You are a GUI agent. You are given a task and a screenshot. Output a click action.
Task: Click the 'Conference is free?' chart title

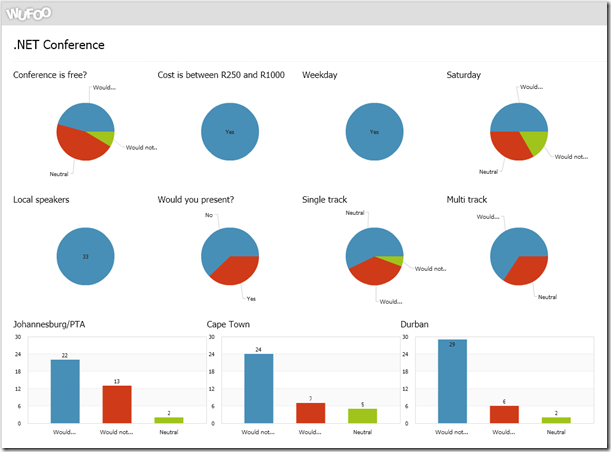pyautogui.click(x=50, y=75)
